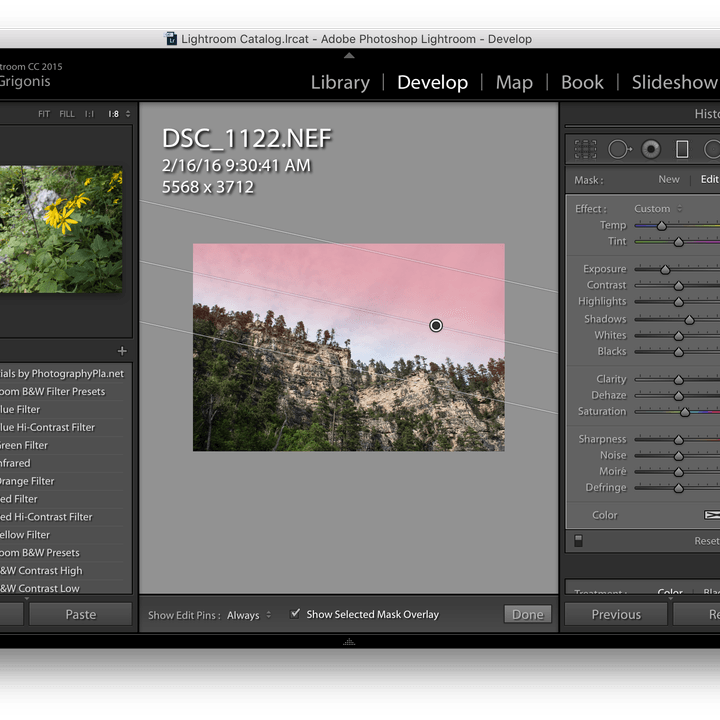
Task: Open the Show Edit Pins Always dropdown
Action: pyautogui.click(x=248, y=615)
